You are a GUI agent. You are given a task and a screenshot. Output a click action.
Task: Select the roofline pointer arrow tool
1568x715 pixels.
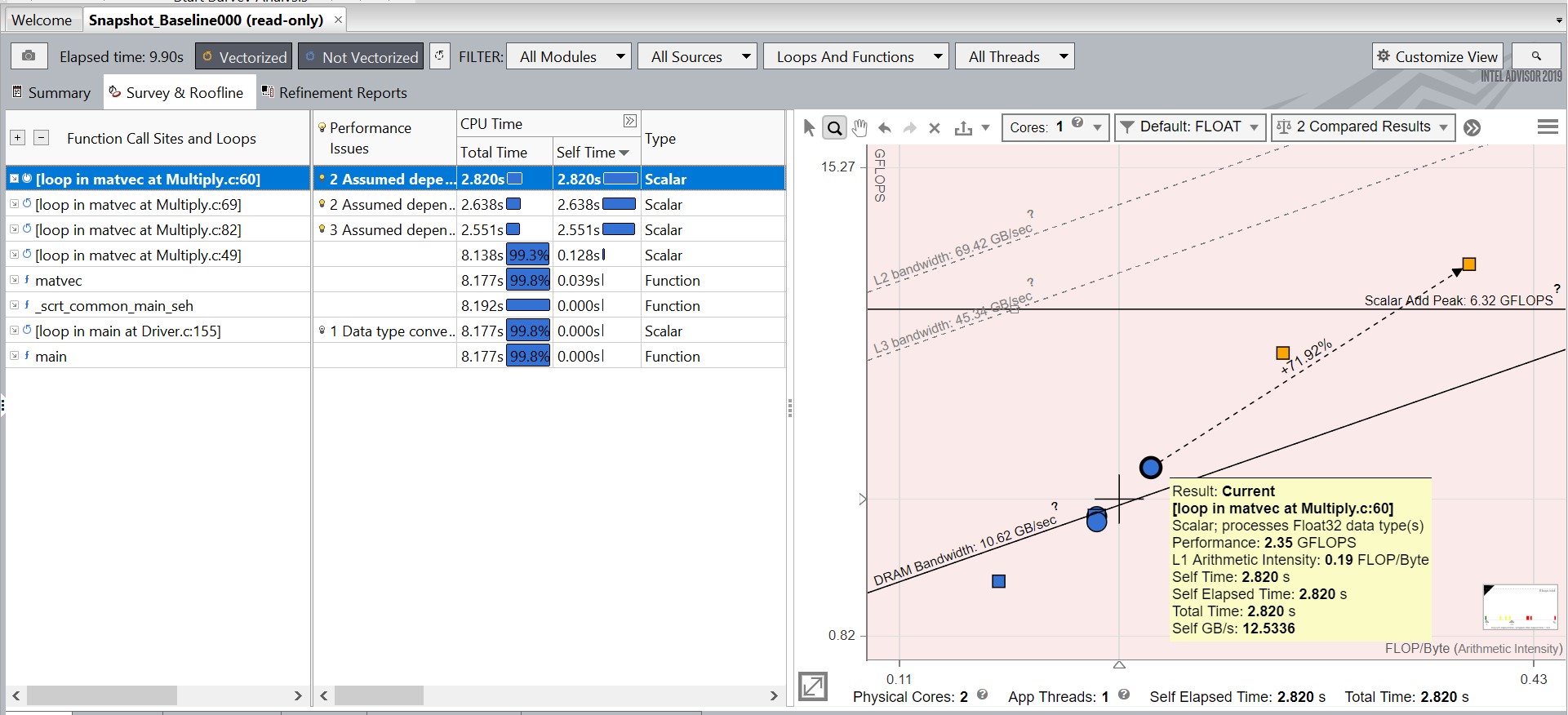[x=809, y=127]
